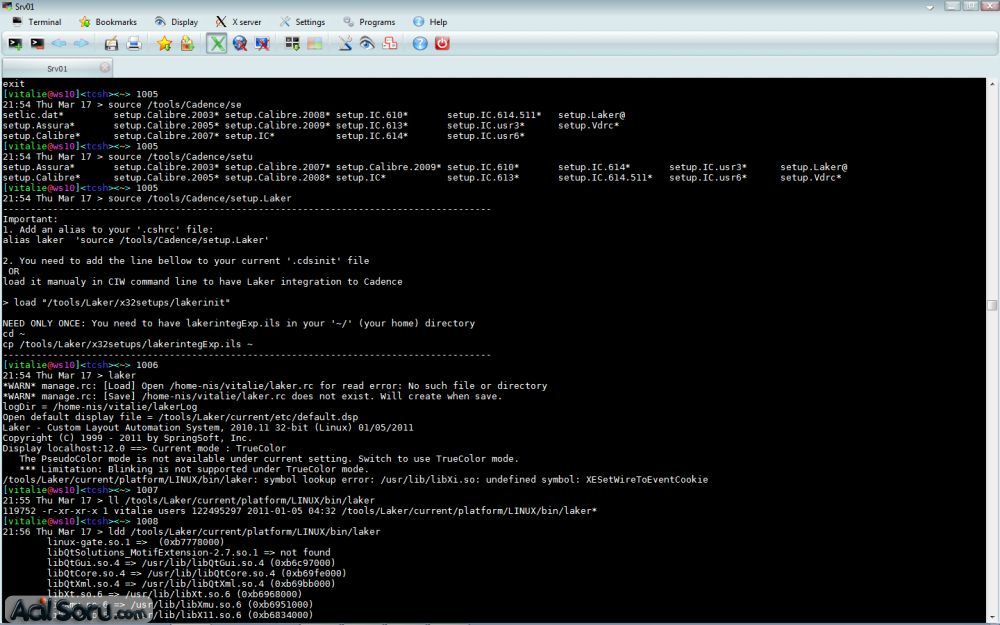The height and width of the screenshot is (625, 1000).
Task: Open the Display menu
Action: tap(177, 22)
